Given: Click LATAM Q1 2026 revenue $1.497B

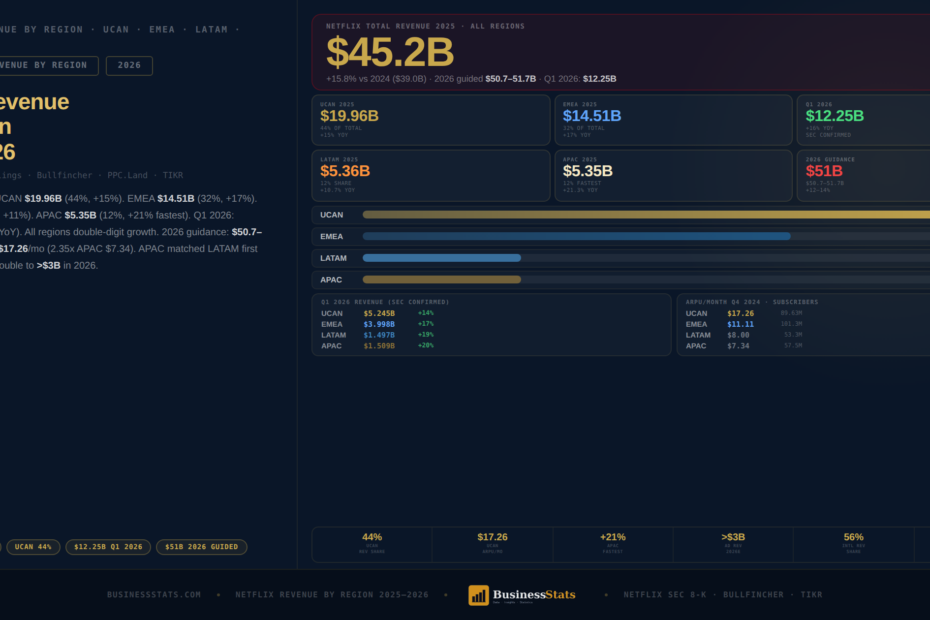Looking at the screenshot, I should pos(379,335).
